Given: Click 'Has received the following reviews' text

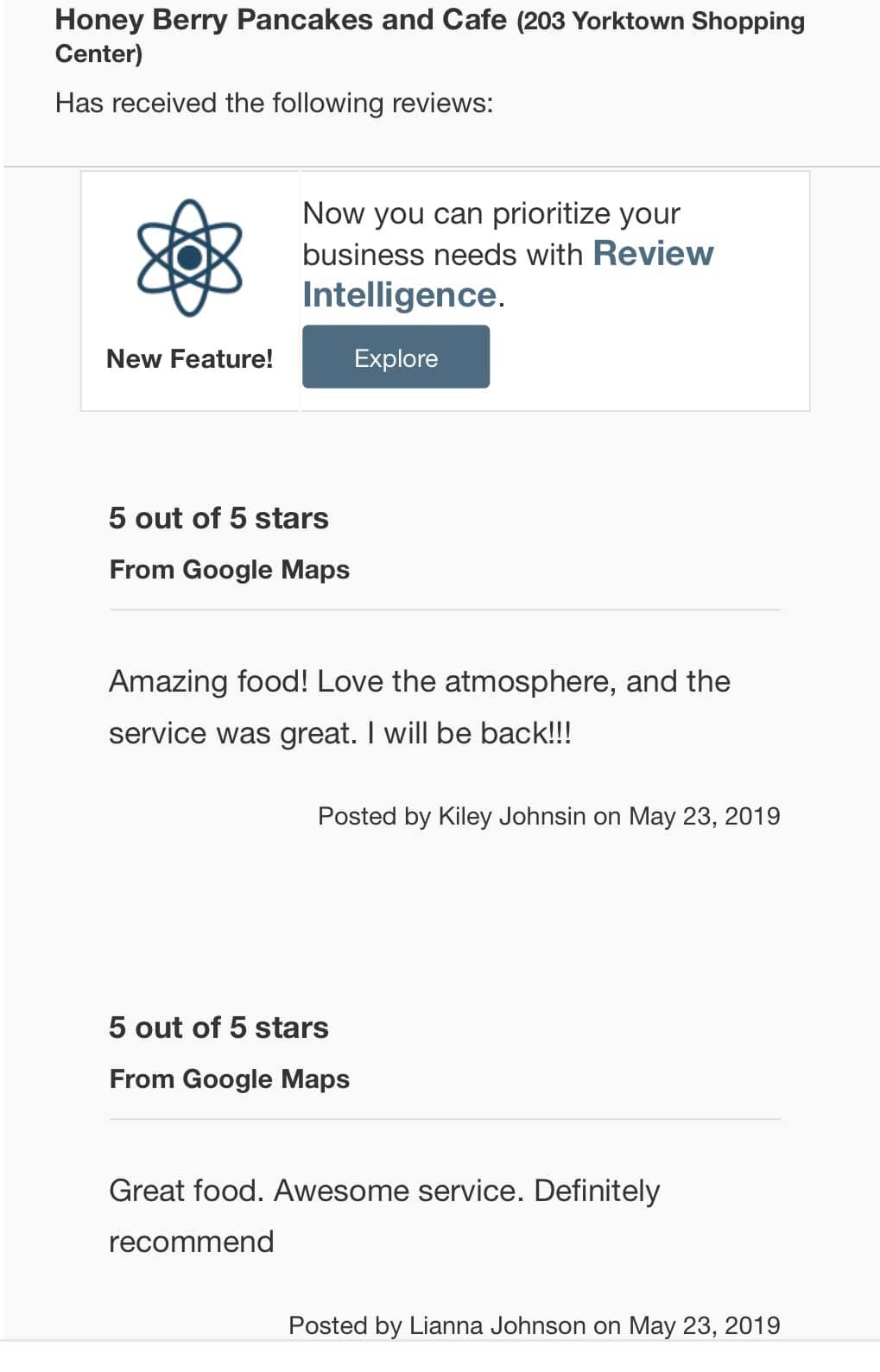Looking at the screenshot, I should click(x=274, y=103).
